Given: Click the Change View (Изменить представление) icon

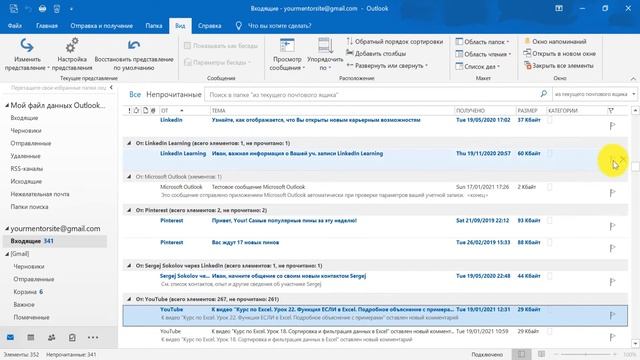Looking at the screenshot, I should tap(27, 45).
